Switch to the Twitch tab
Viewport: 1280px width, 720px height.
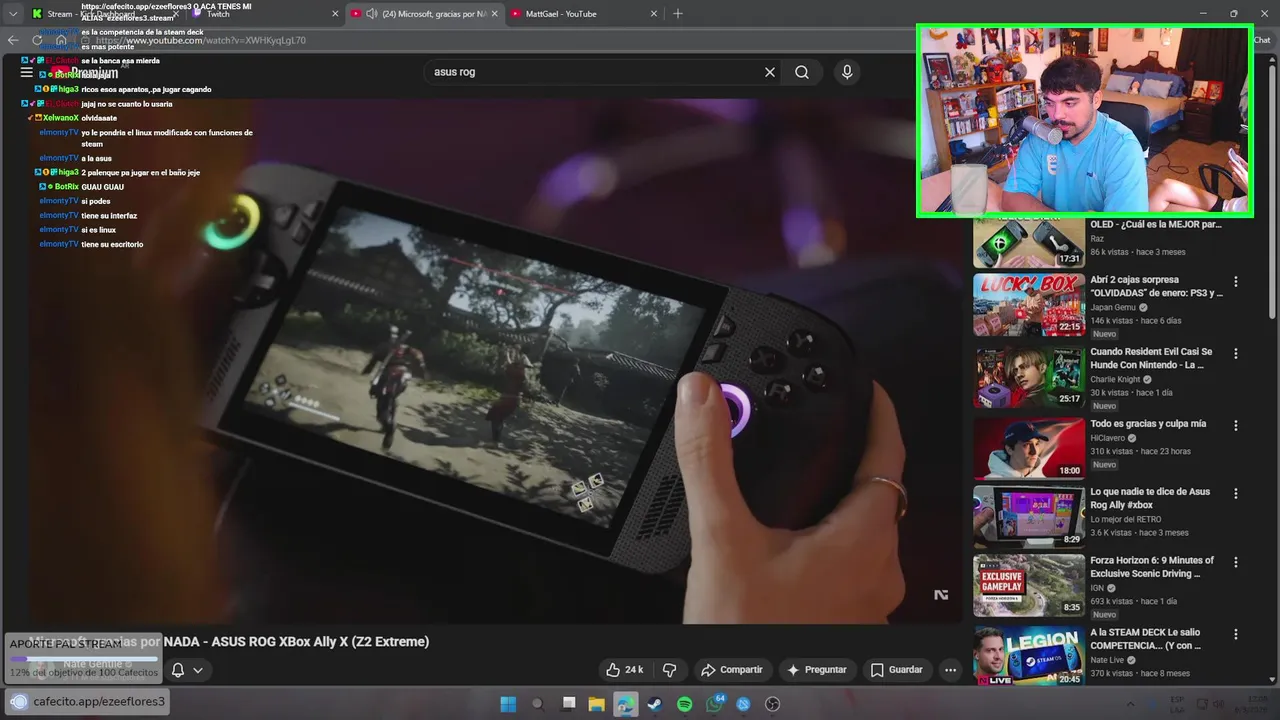click(265, 14)
